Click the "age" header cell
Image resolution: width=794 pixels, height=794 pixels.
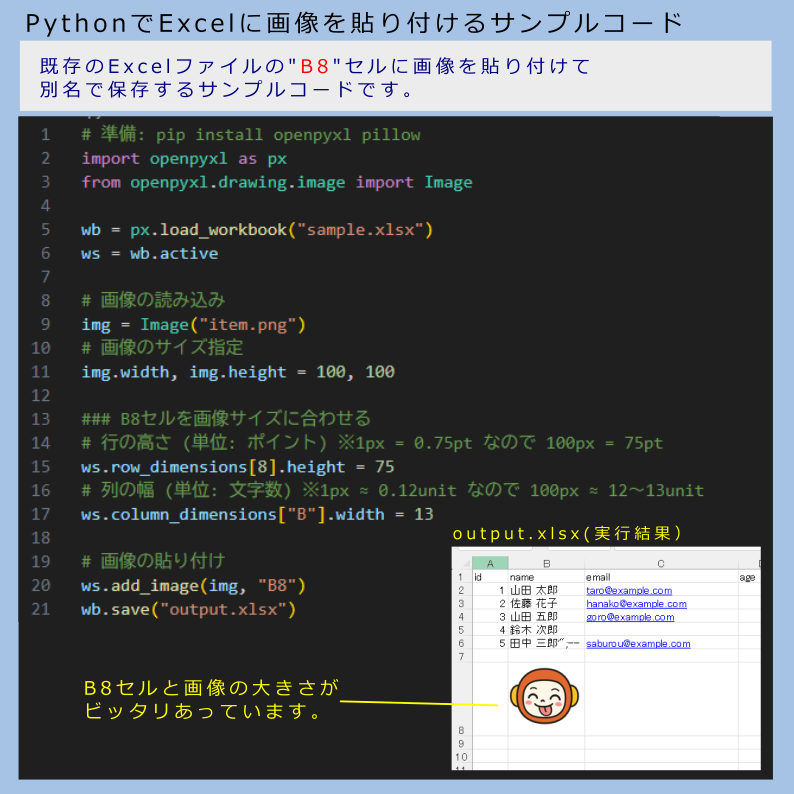748,577
